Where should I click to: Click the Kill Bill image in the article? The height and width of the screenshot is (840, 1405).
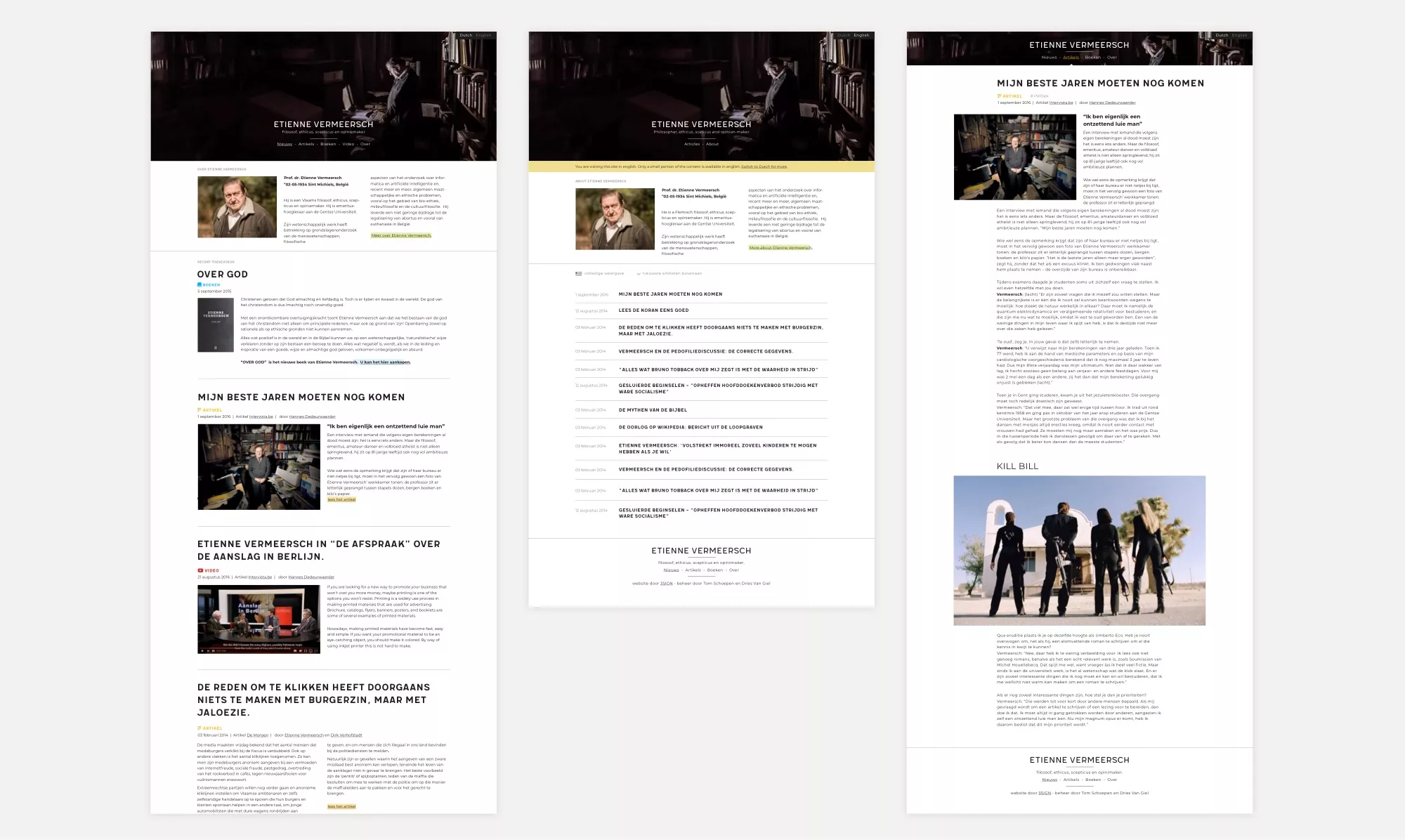point(1079,551)
